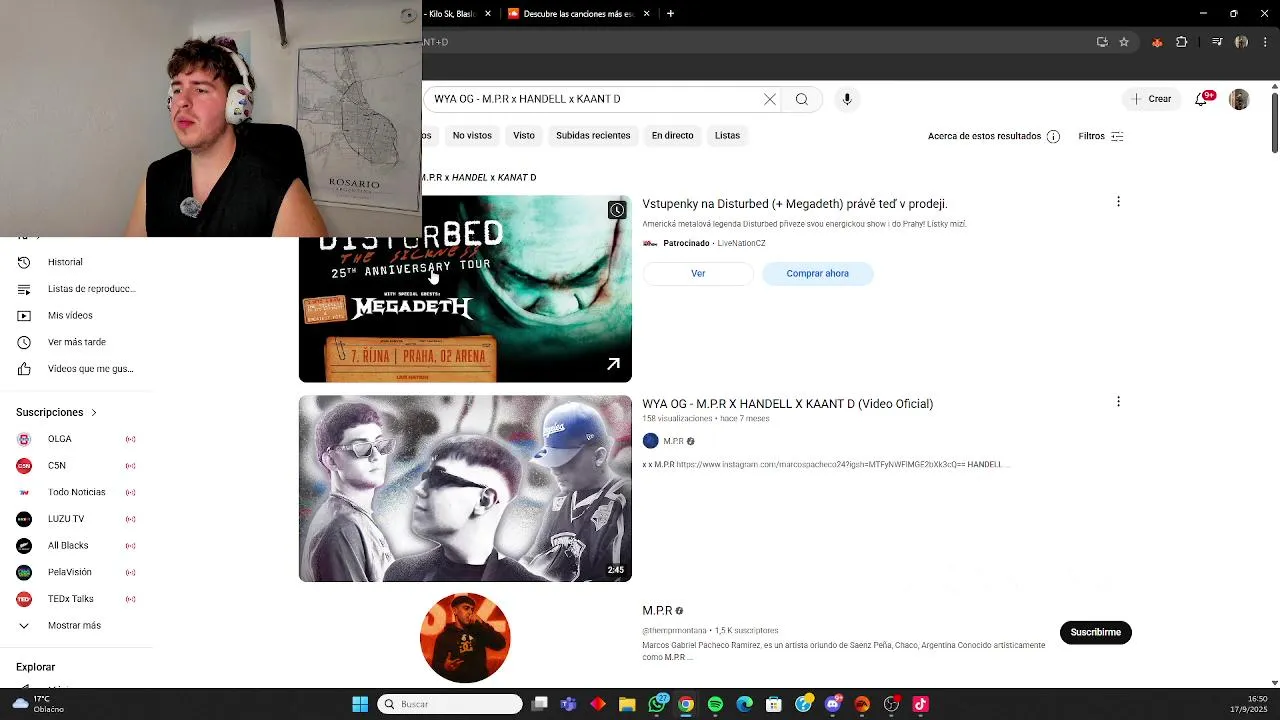The width and height of the screenshot is (1280, 720).
Task: Open Listas de reproducción in sidebar
Action: point(76,289)
